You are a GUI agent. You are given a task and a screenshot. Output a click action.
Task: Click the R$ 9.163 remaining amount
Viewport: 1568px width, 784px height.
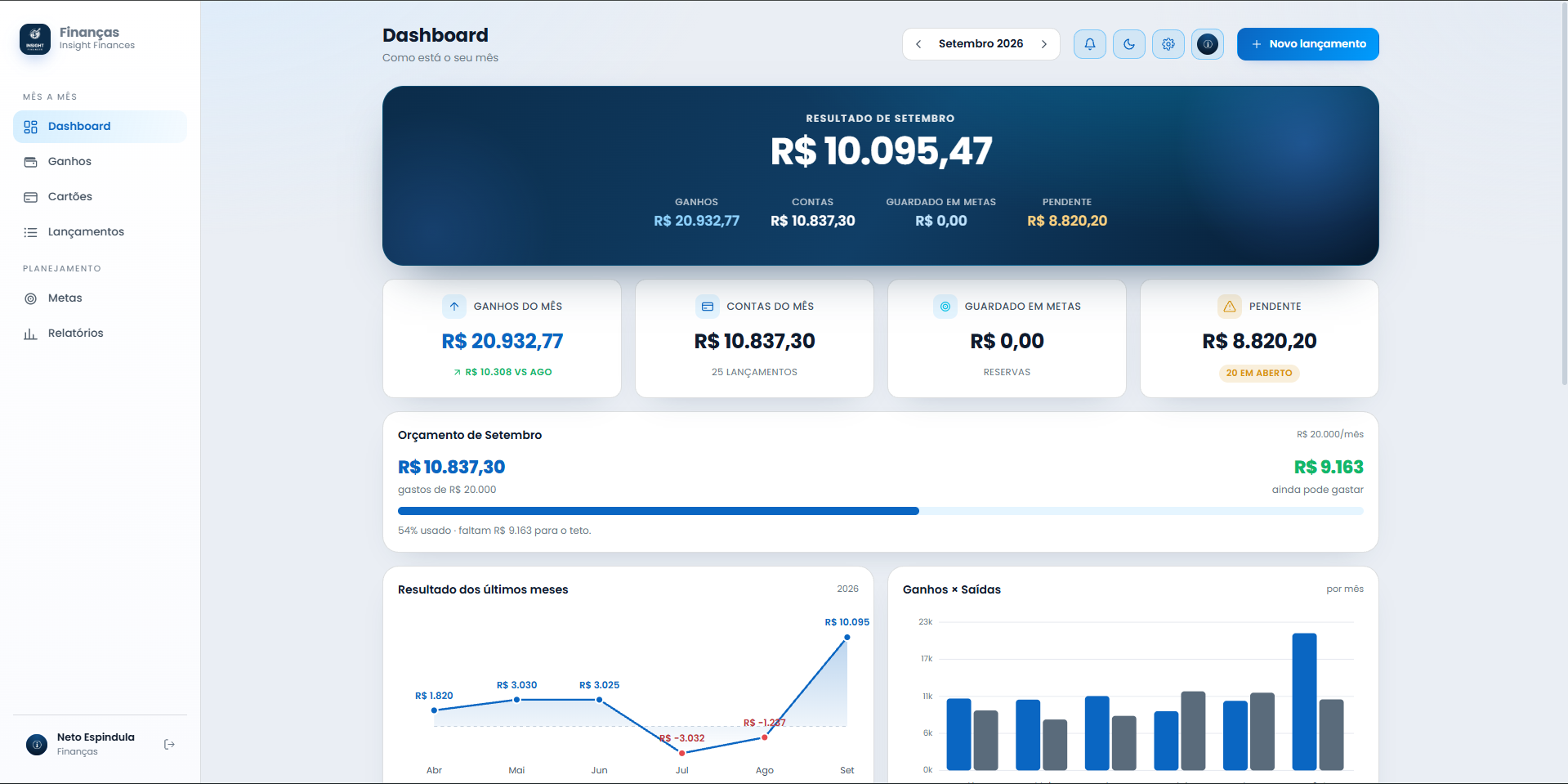point(1329,467)
